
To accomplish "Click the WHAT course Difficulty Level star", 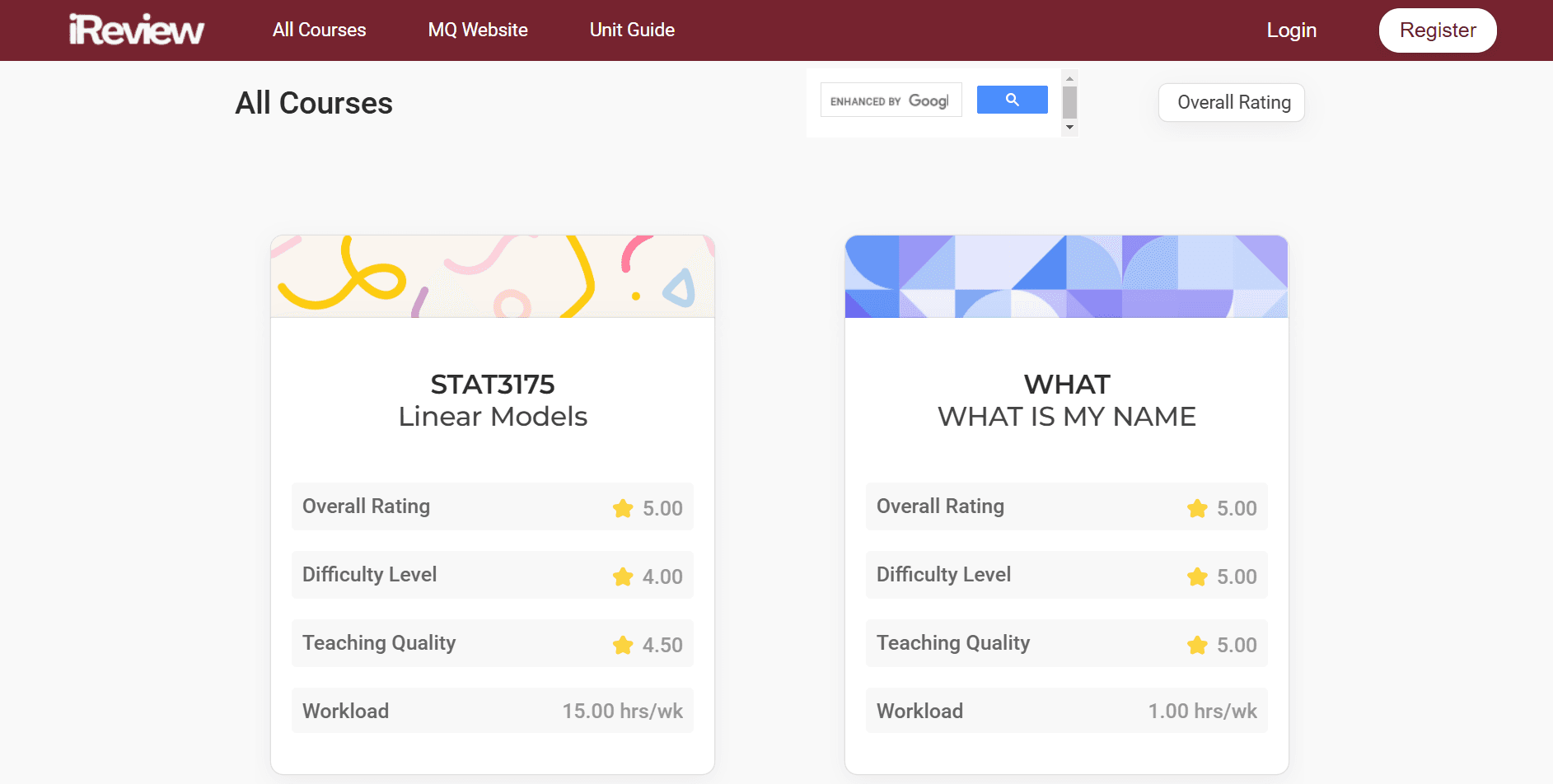I will [x=1197, y=576].
